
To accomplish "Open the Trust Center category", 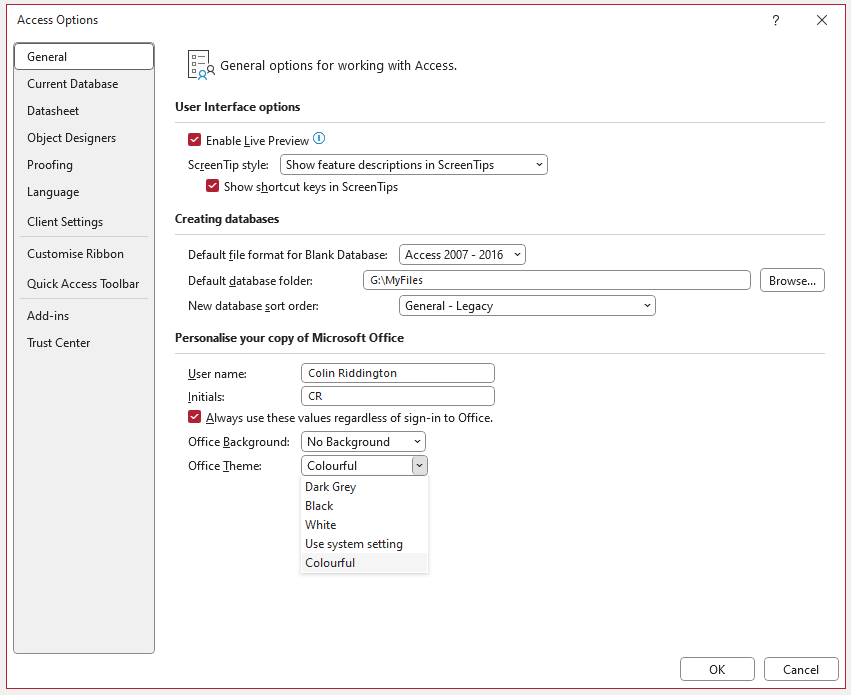I will click(59, 343).
